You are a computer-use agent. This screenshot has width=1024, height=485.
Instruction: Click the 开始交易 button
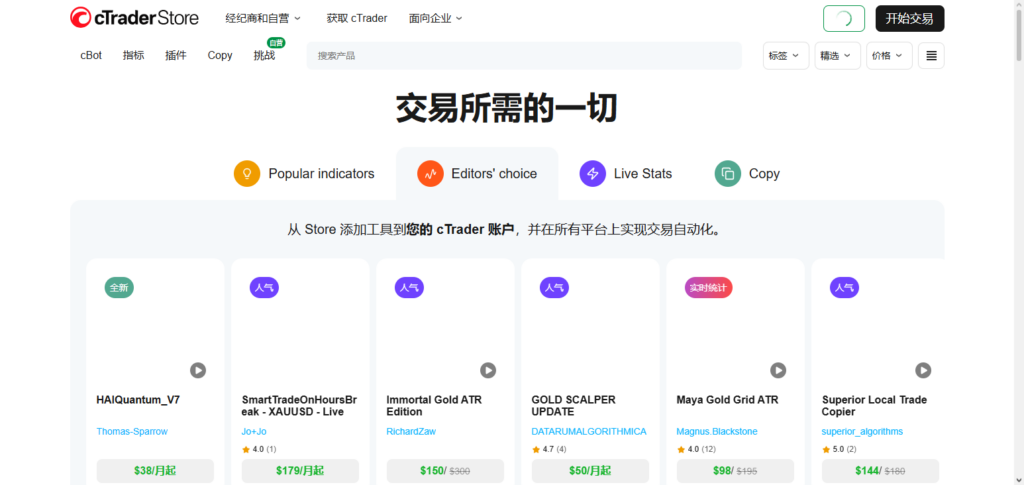point(910,18)
